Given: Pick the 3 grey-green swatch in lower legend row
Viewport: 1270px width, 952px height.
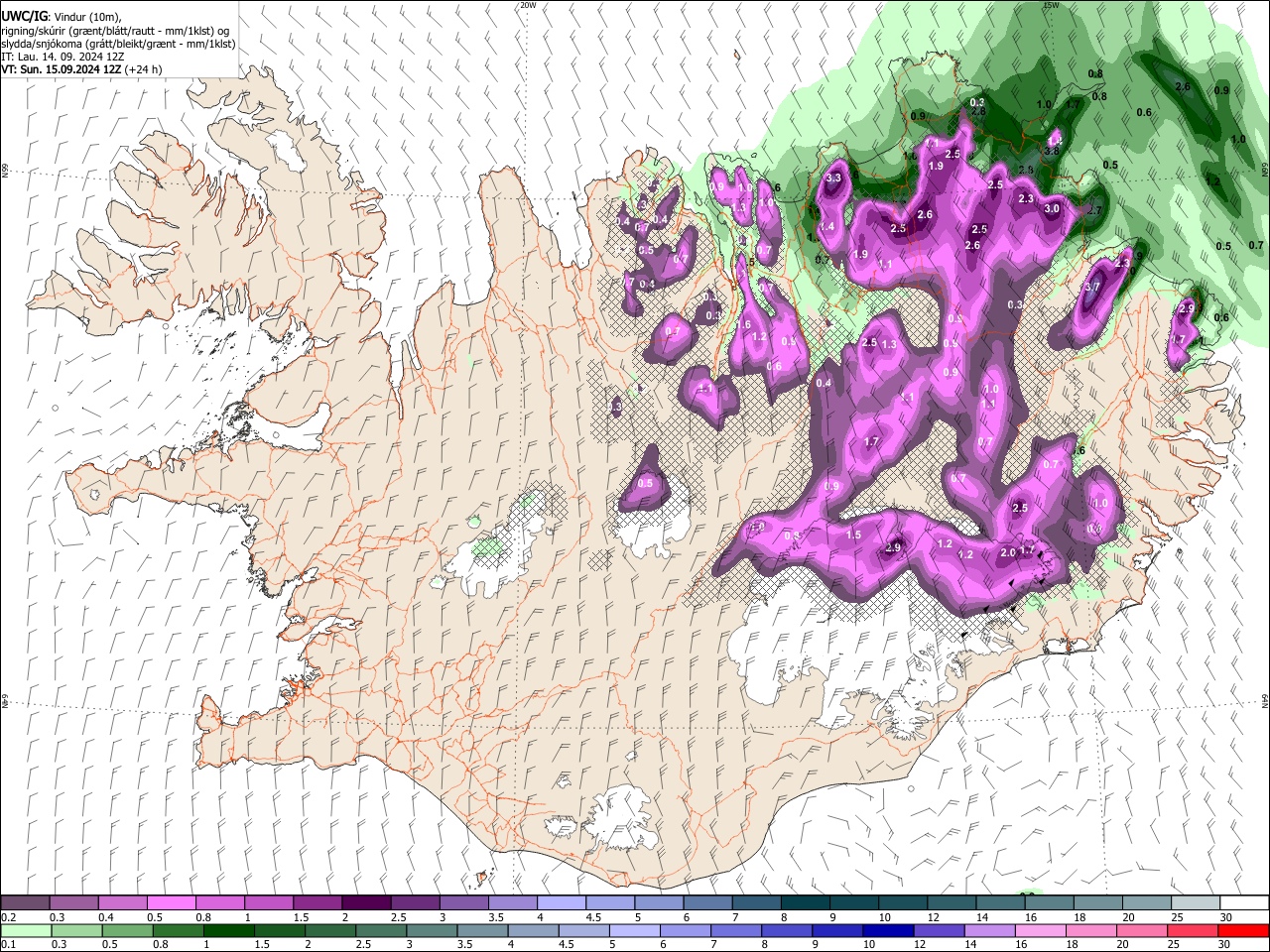Looking at the screenshot, I should pos(430,931).
